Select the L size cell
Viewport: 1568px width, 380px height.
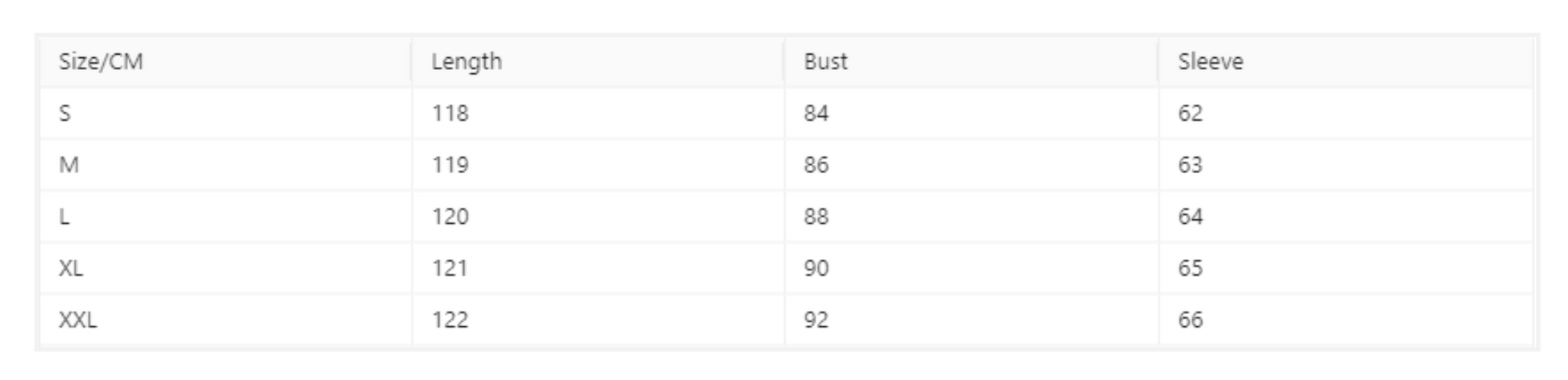(x=64, y=217)
